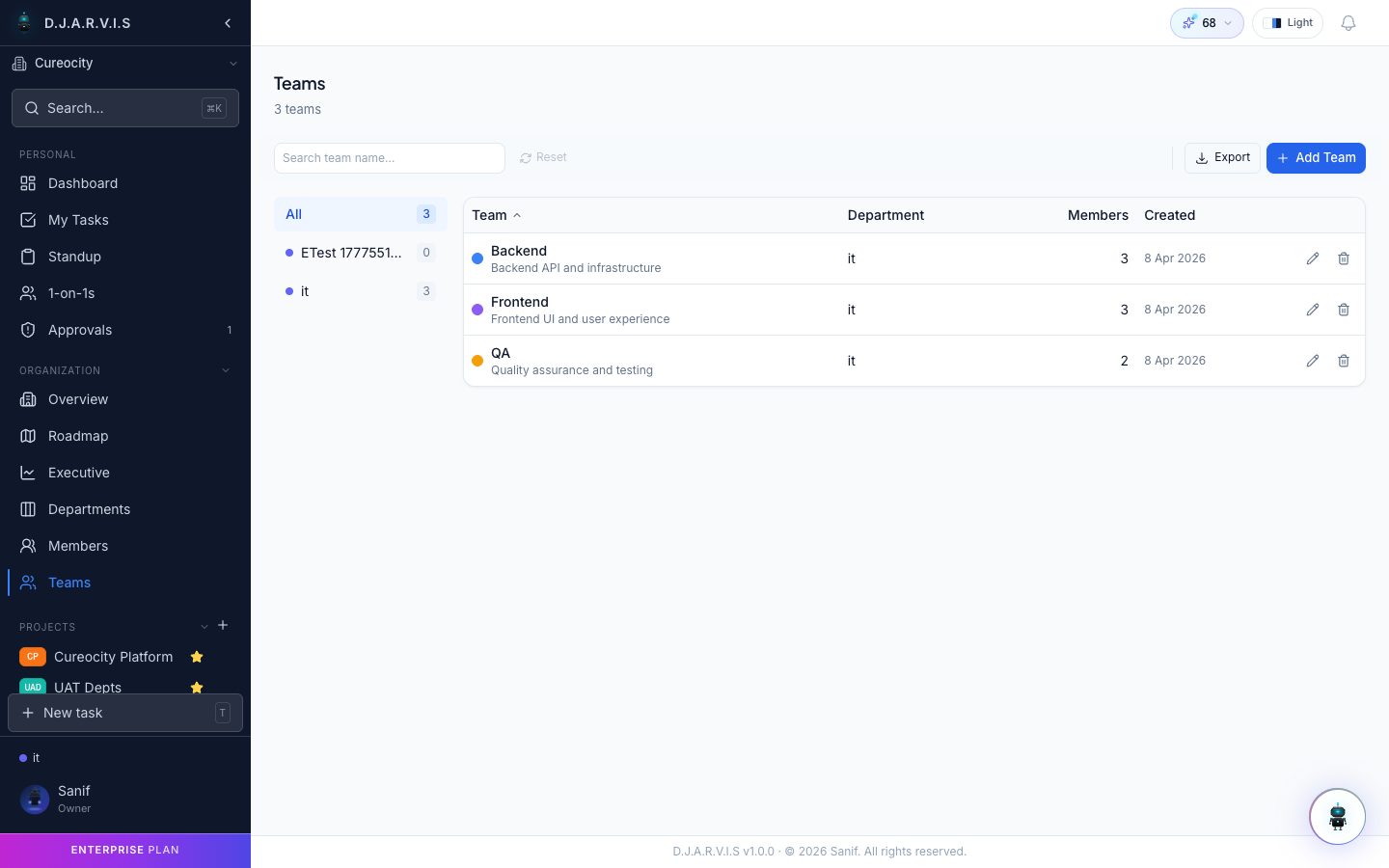Open Approvals in sidebar

[x=125, y=330]
